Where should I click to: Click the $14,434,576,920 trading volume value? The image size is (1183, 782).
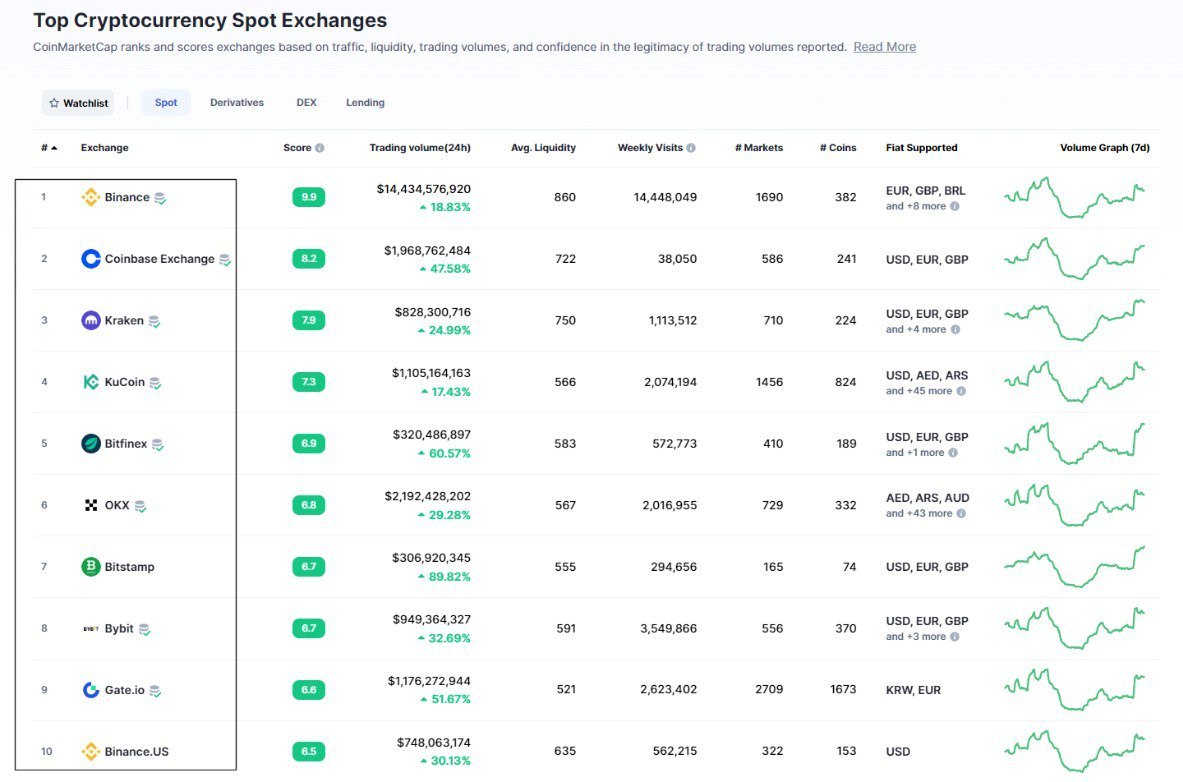pyautogui.click(x=423, y=189)
